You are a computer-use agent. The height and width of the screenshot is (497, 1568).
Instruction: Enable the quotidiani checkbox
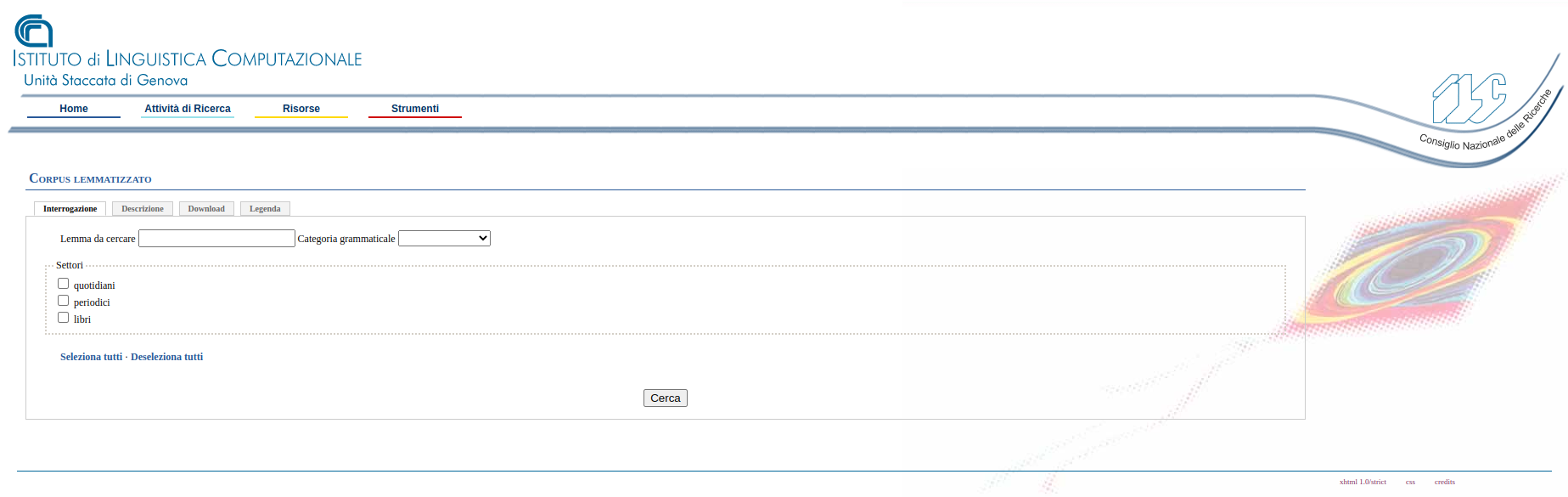(63, 284)
